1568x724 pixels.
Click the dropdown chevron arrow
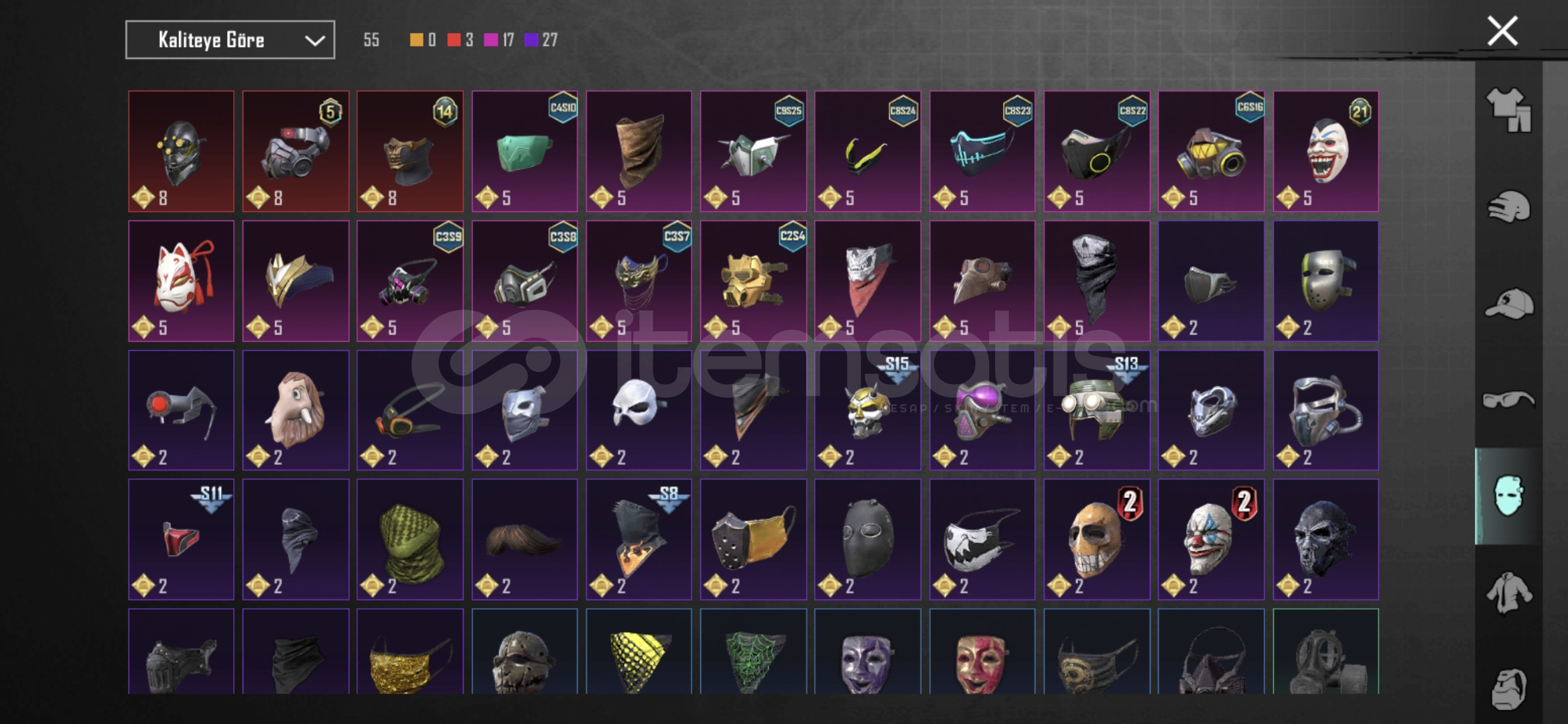(x=315, y=41)
